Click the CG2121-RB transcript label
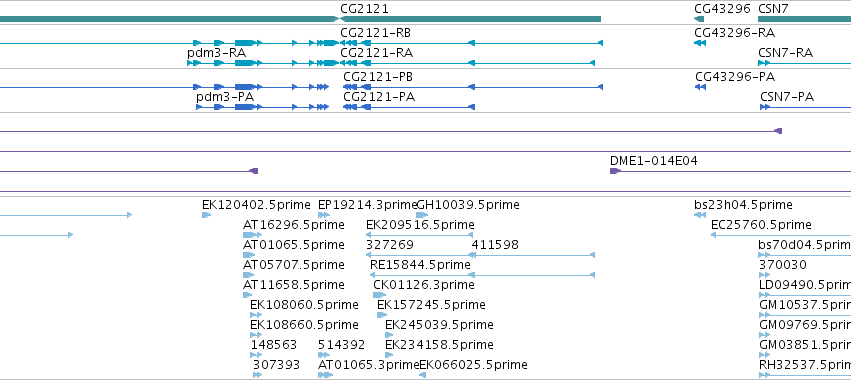 click(x=376, y=33)
